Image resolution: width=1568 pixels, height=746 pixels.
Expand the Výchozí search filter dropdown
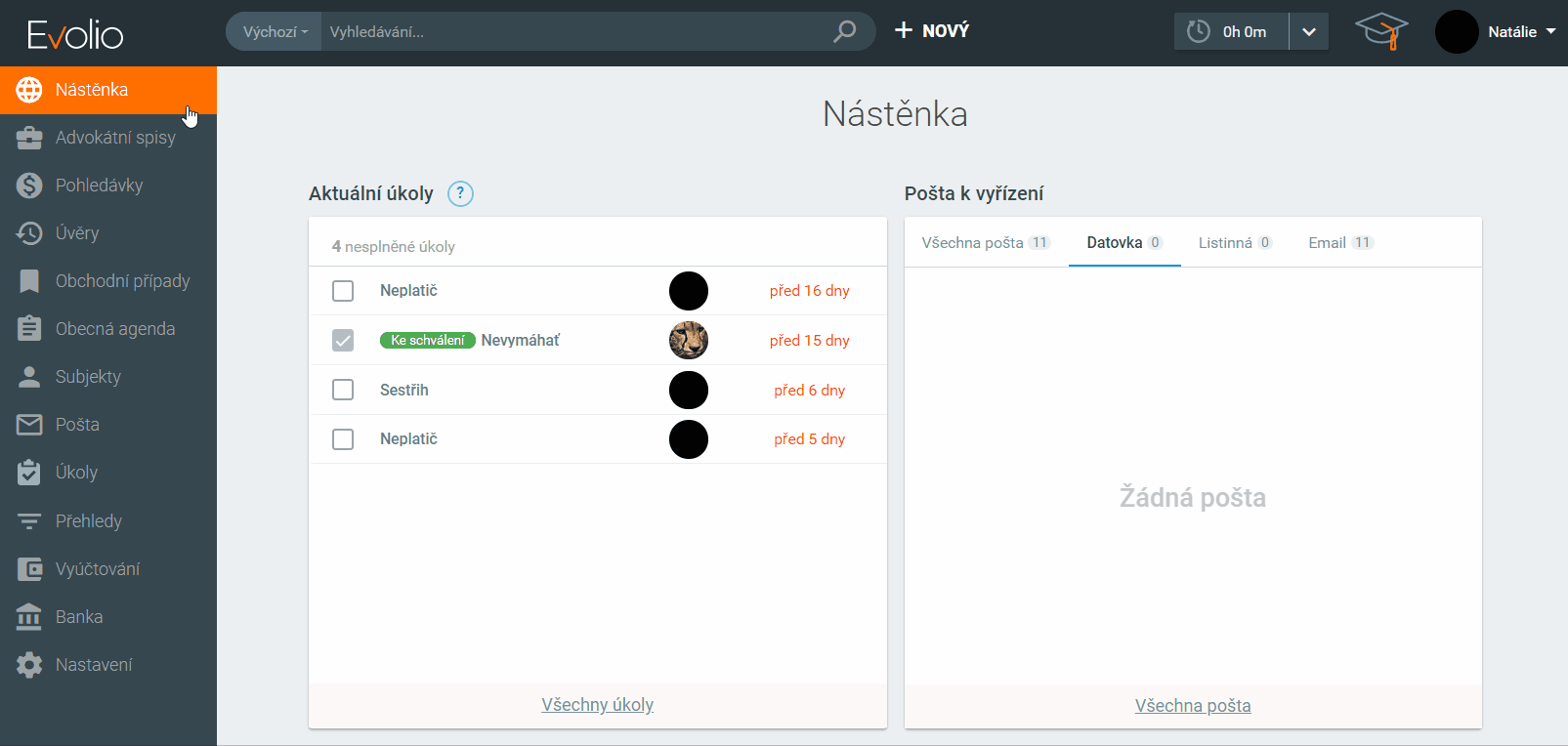click(x=275, y=31)
